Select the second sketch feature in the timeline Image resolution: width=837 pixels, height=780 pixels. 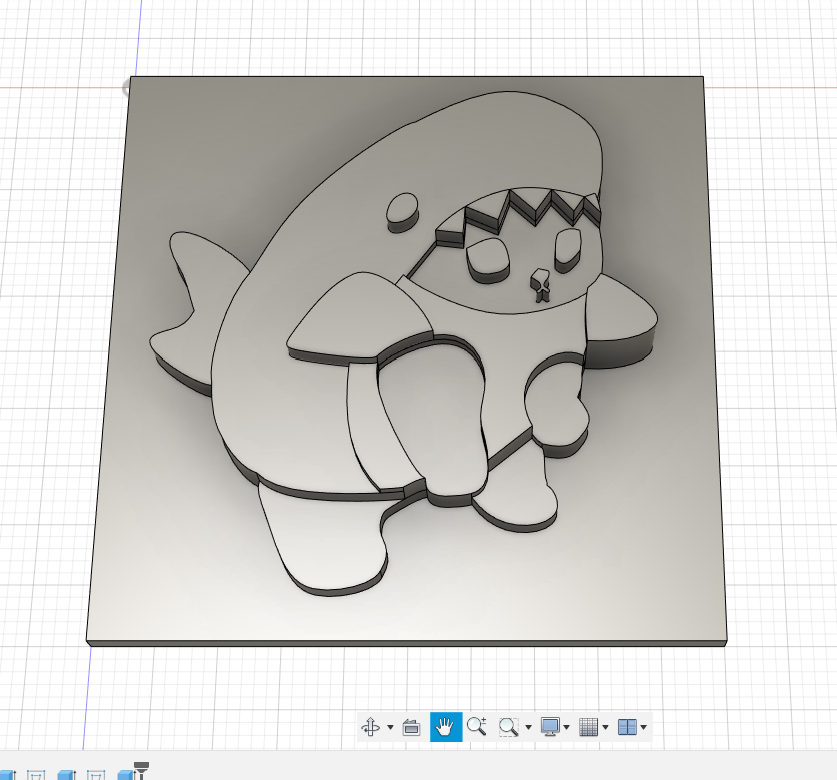coord(96,775)
